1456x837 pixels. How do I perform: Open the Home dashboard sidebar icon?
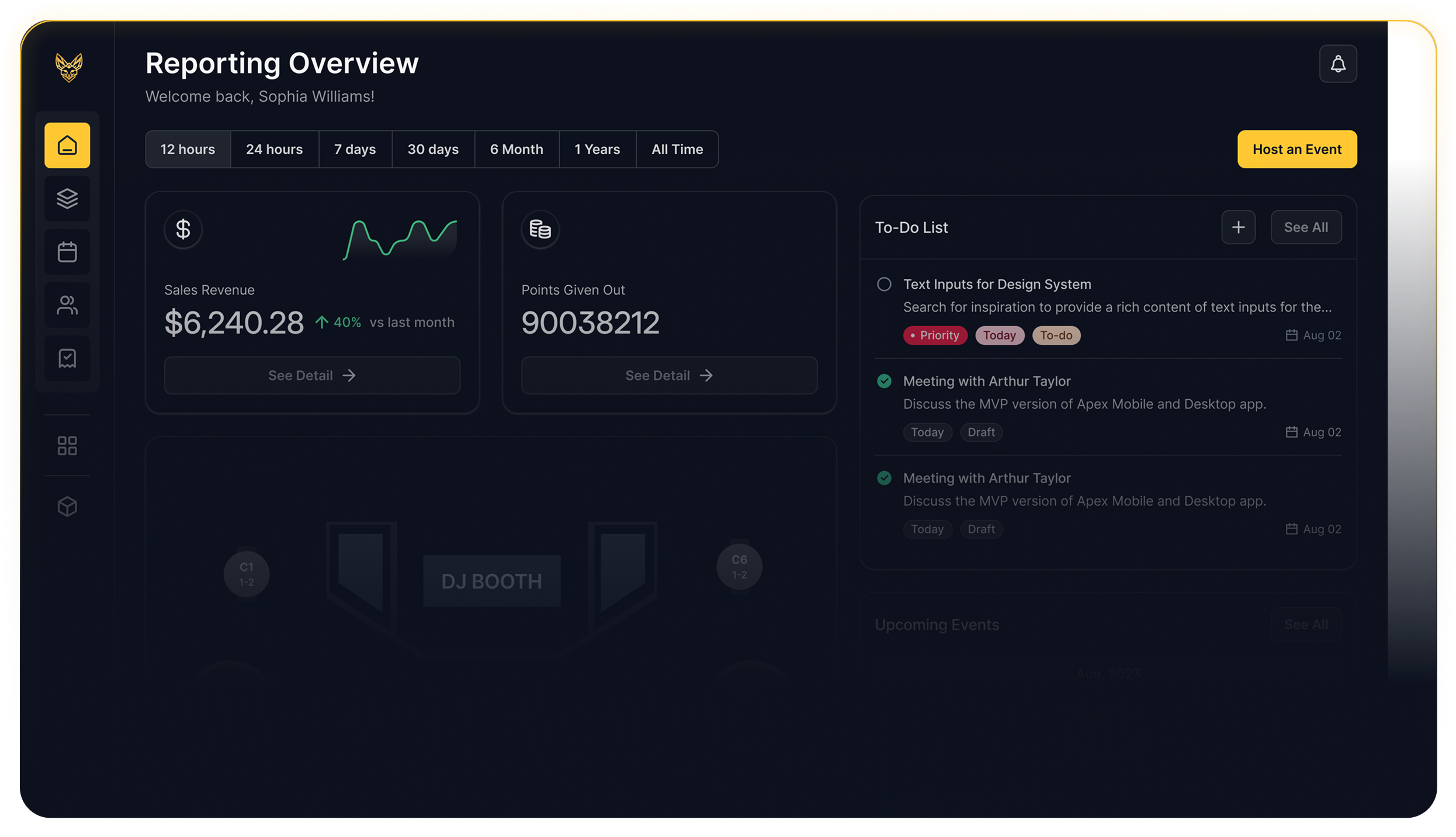67,146
